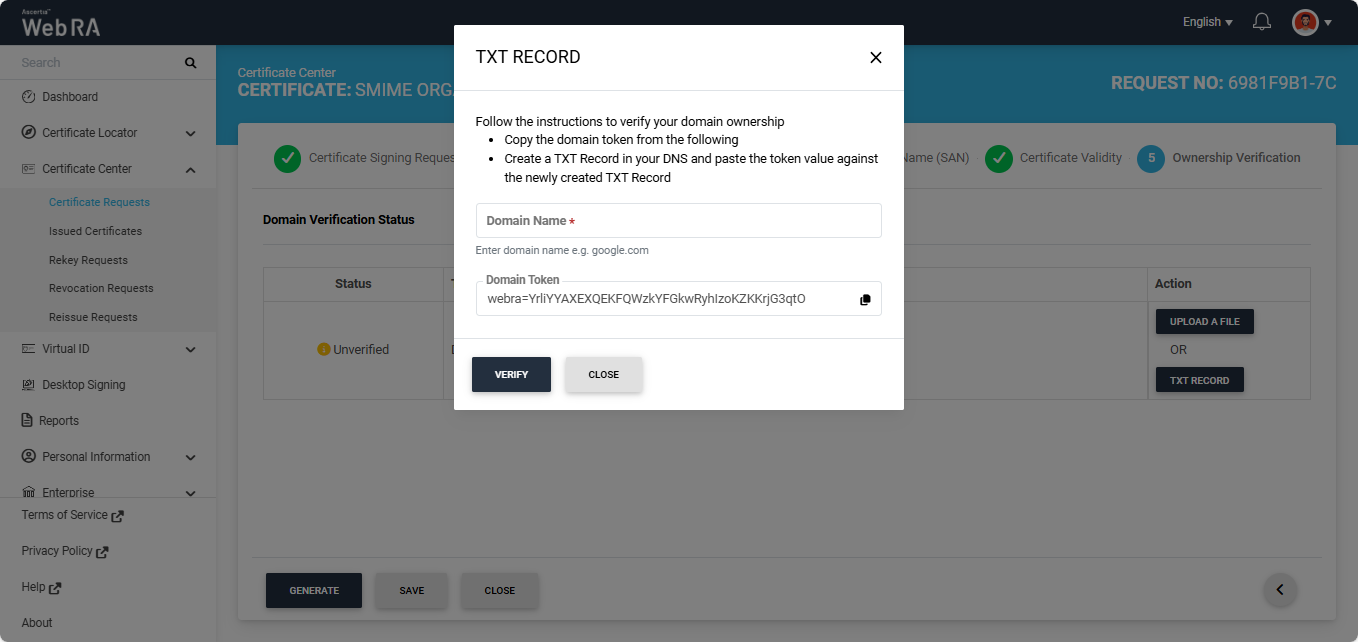This screenshot has width=1358, height=642.
Task: Open the Terms of Service link
Action: click(x=64, y=515)
